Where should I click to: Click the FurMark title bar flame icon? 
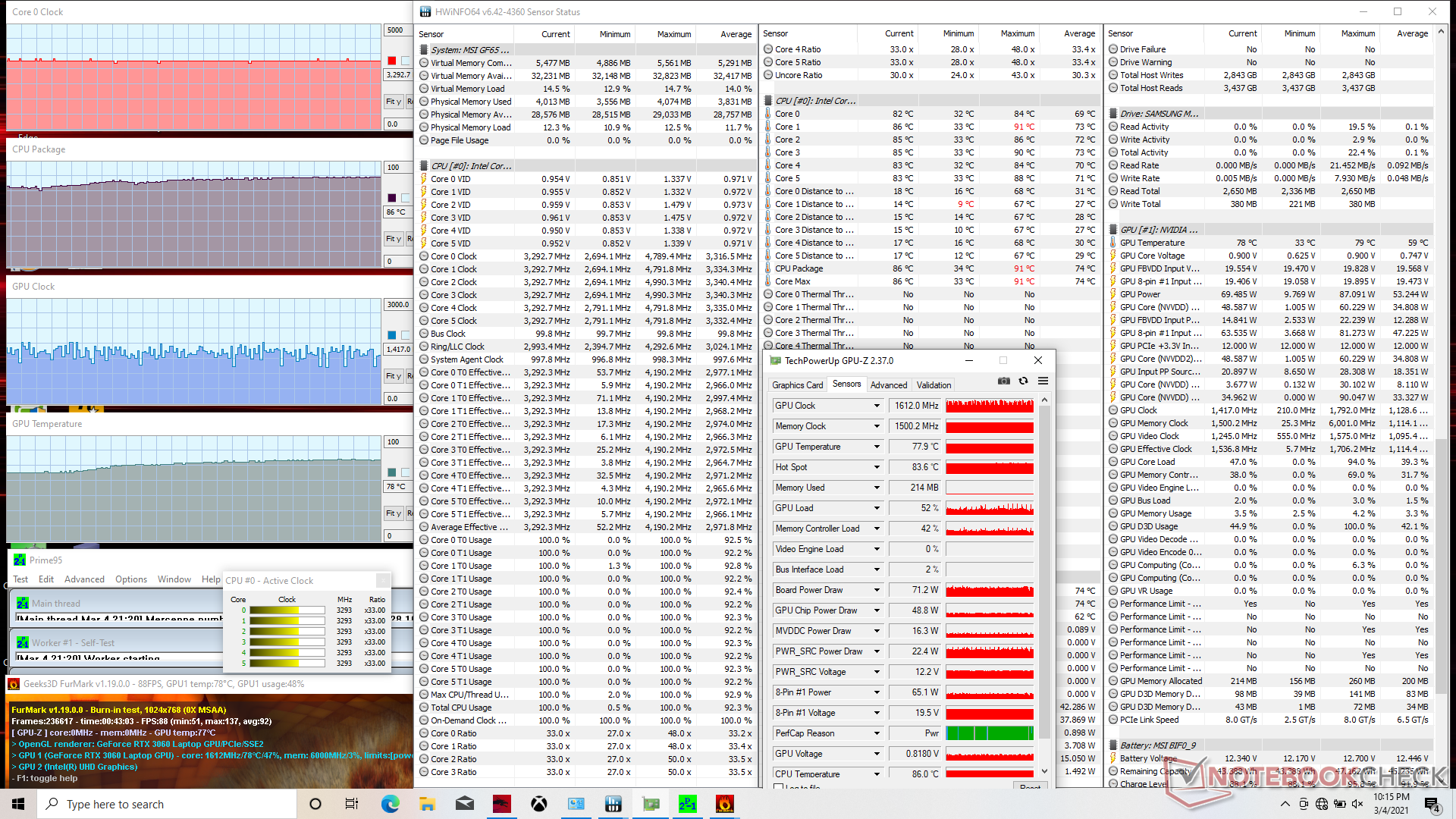click(13, 684)
